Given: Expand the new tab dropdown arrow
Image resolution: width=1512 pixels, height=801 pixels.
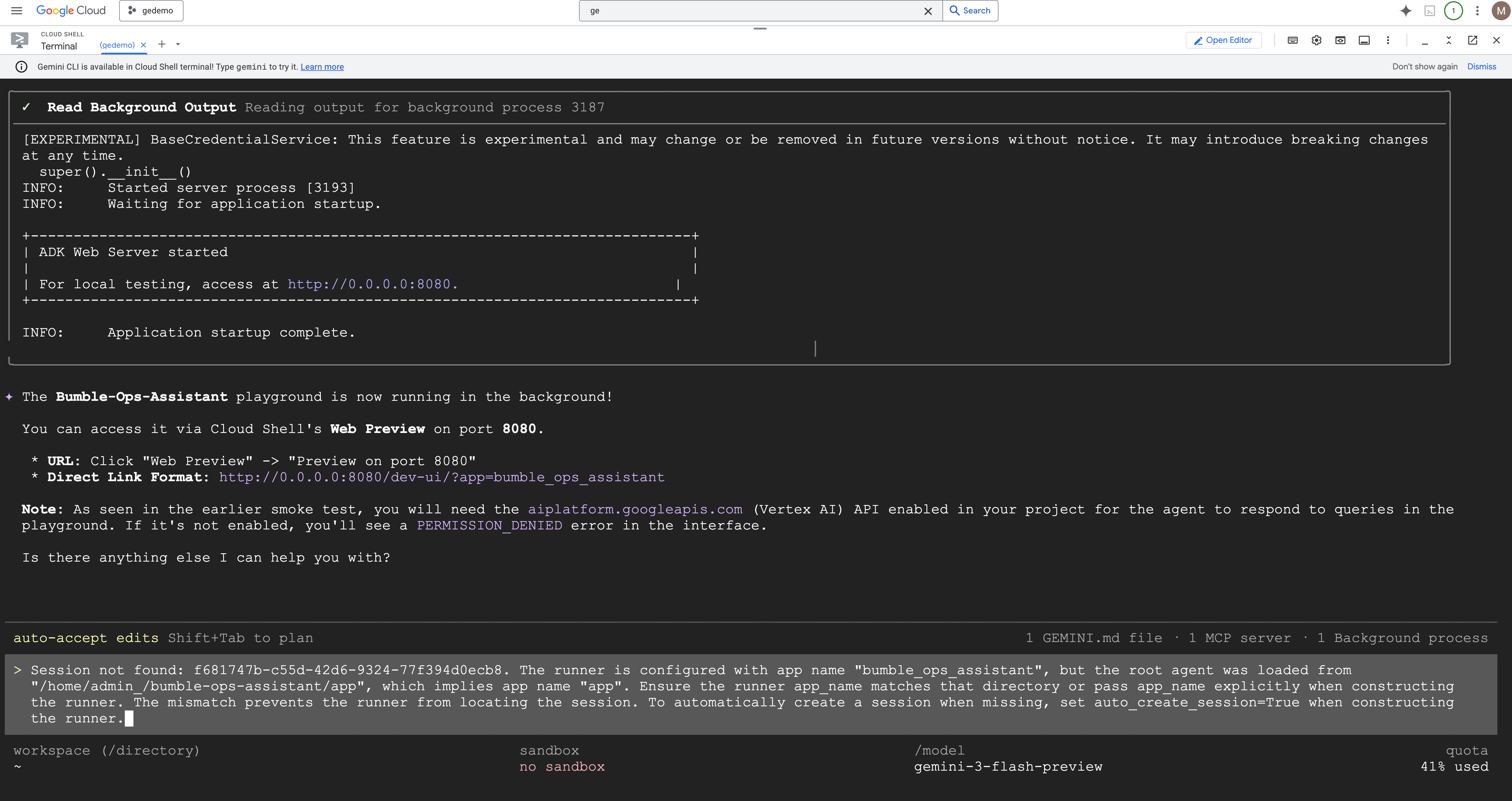Looking at the screenshot, I should (178, 44).
